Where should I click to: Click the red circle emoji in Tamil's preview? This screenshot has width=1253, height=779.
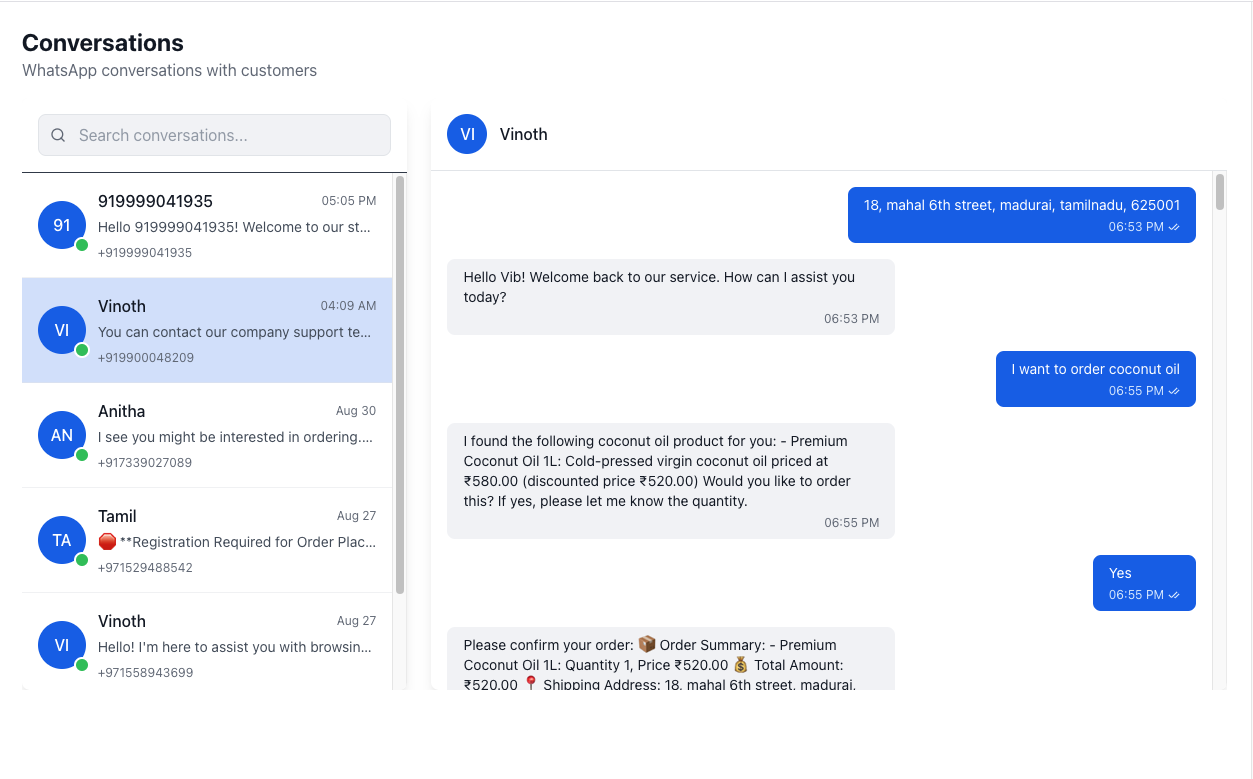tap(106, 541)
